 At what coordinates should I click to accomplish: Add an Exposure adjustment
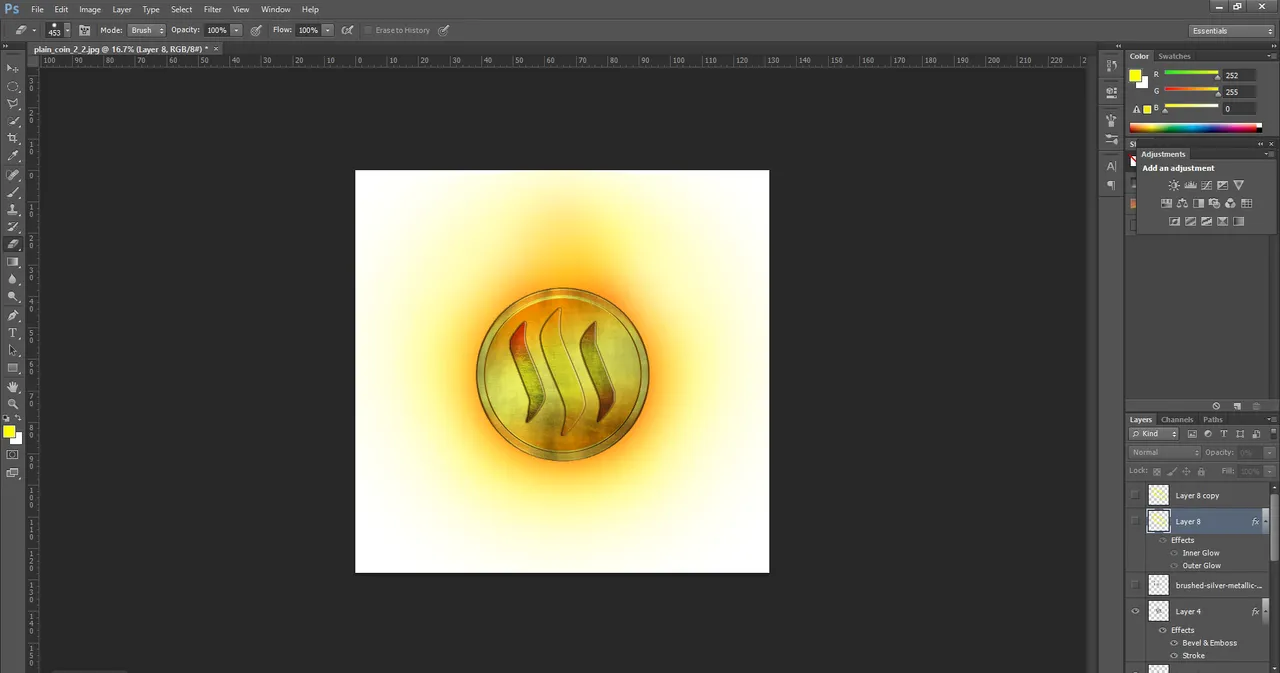coord(1222,185)
